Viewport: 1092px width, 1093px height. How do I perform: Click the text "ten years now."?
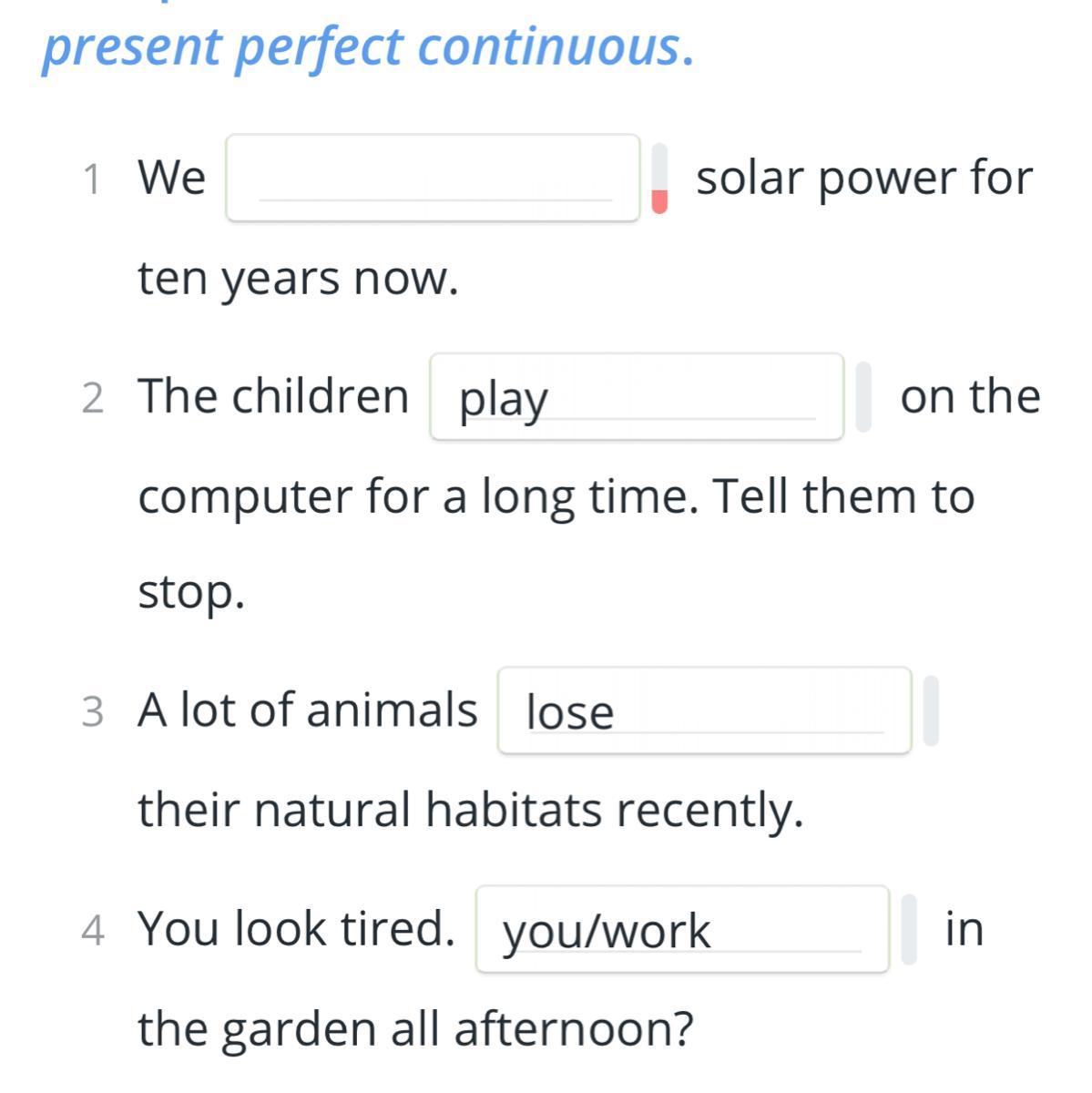coord(298,279)
